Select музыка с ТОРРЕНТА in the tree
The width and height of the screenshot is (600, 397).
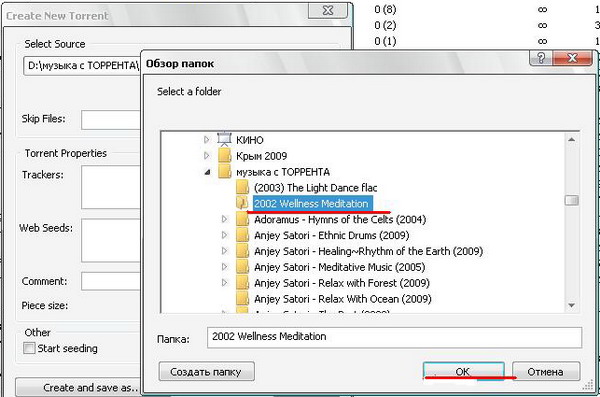(x=283, y=172)
